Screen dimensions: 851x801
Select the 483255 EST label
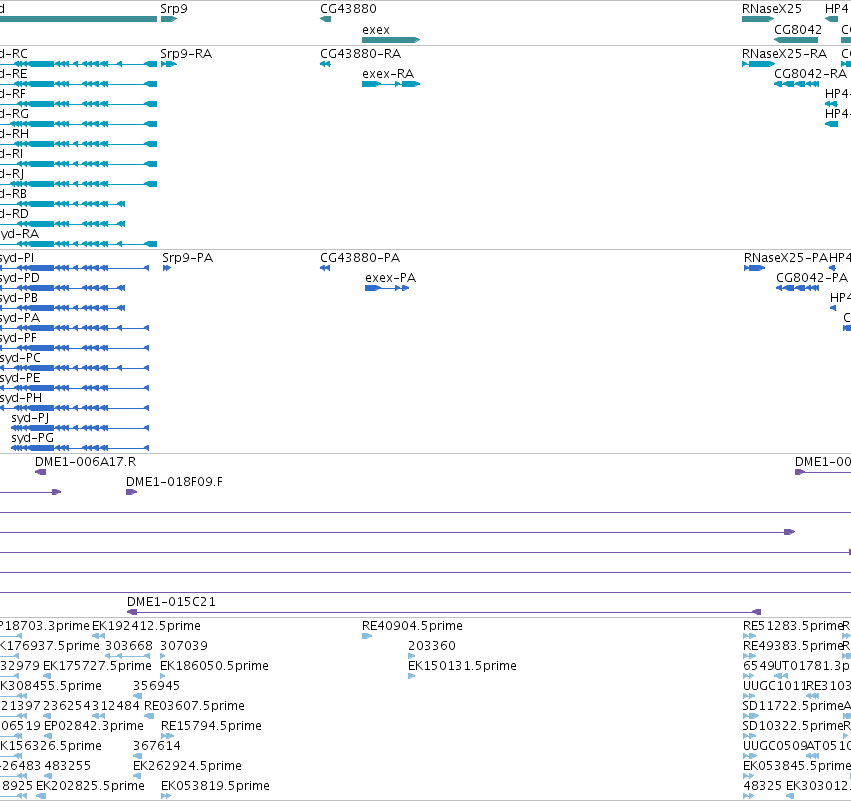67,766
